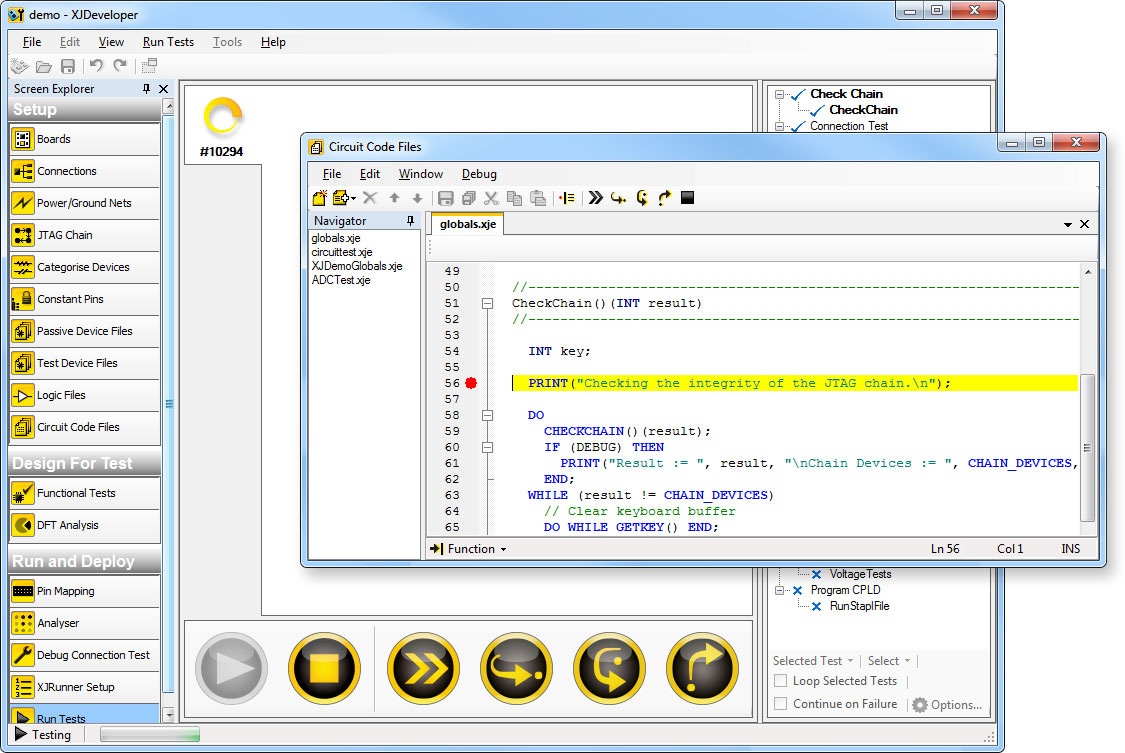Open the View menu in XJDeveloper
Viewport: 1125px width, 753px height.
click(111, 42)
